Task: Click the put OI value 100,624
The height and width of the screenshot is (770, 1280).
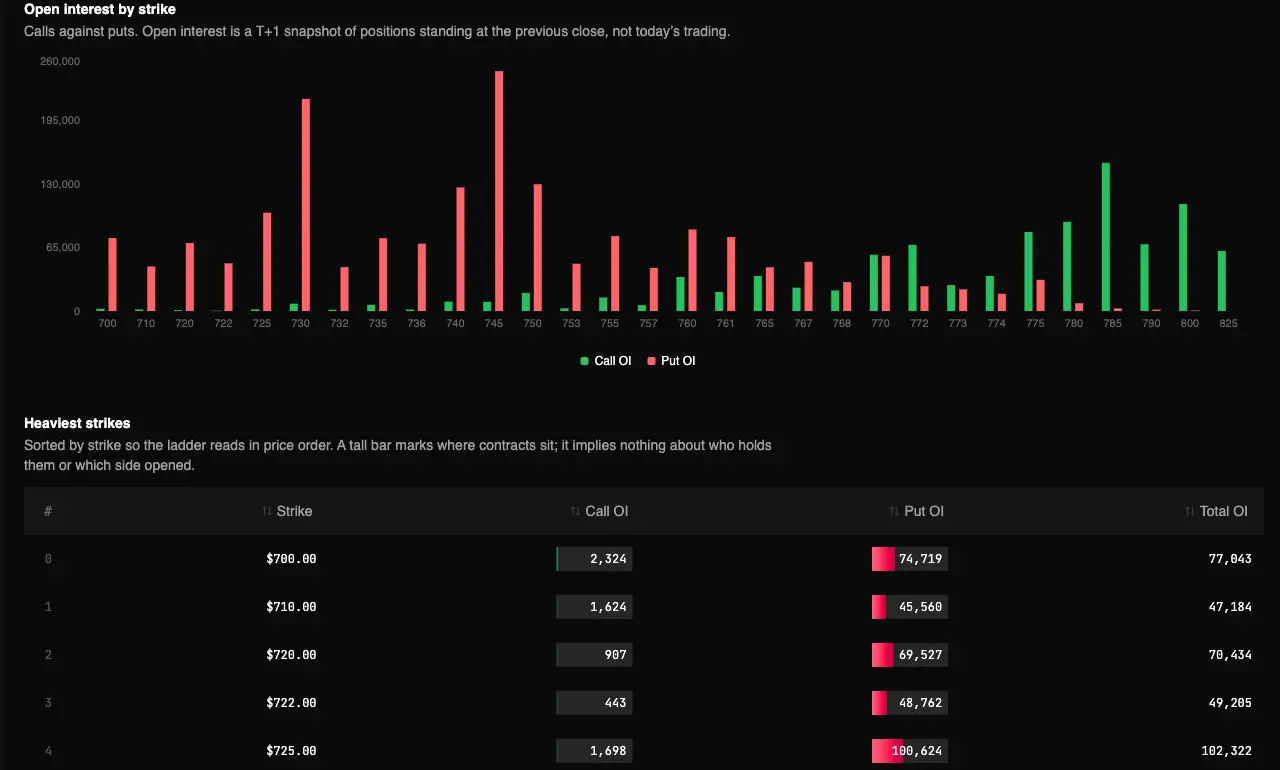Action: [917, 751]
